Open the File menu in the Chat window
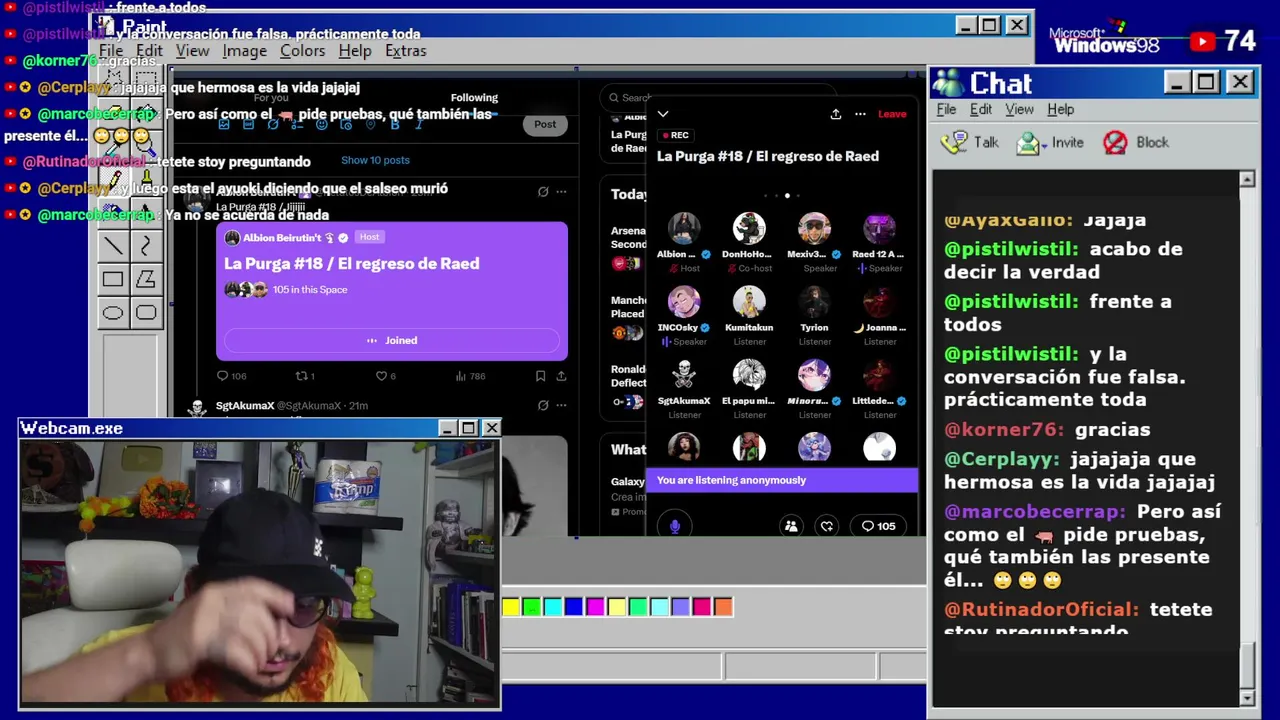1280x720 pixels. 946,110
